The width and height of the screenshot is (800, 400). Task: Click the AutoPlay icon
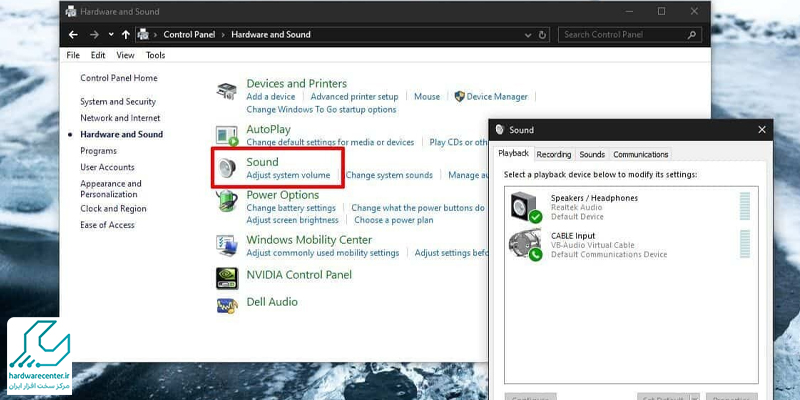pos(227,136)
